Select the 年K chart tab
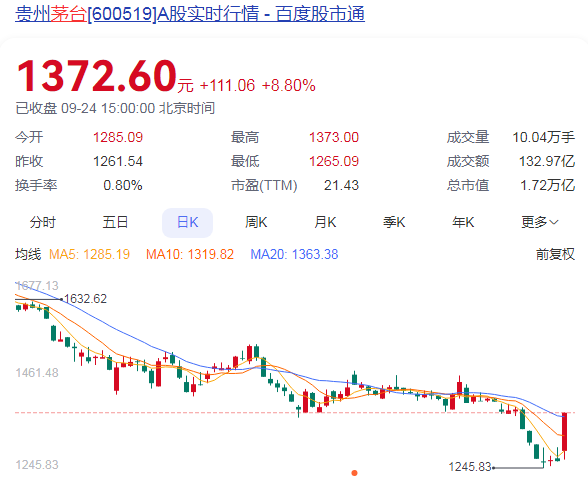The image size is (588, 481). coord(463,222)
